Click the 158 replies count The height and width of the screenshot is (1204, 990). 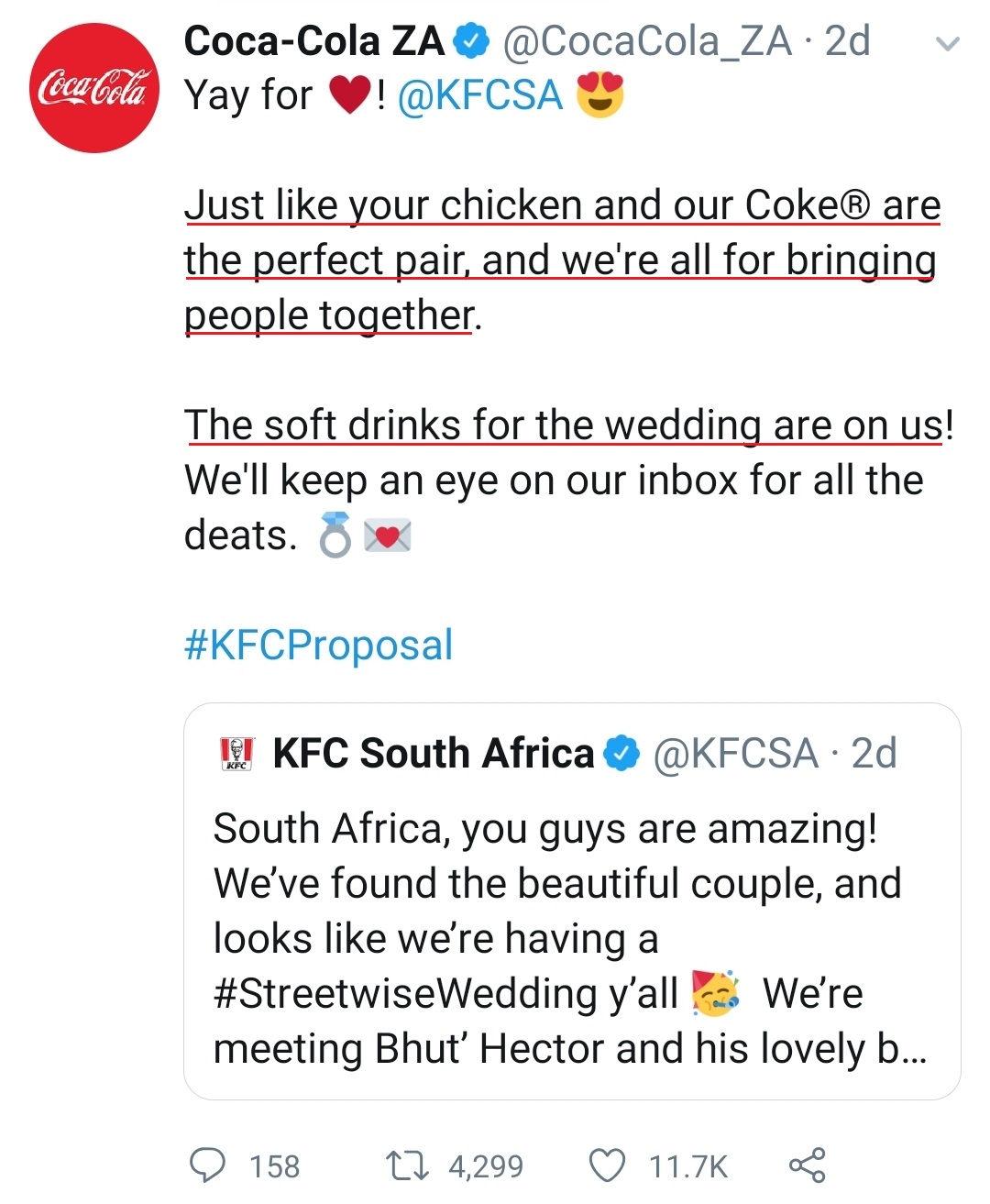click(x=275, y=1166)
